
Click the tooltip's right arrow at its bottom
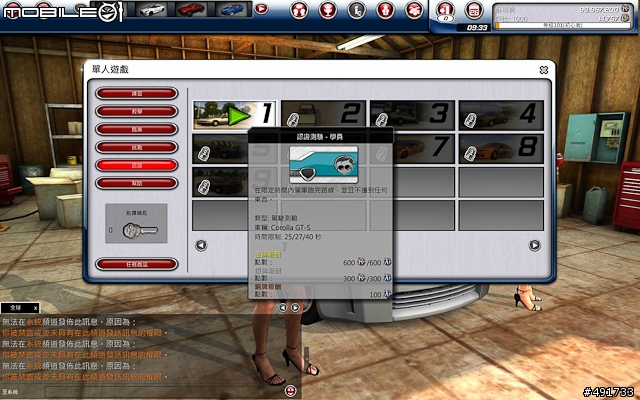point(295,307)
